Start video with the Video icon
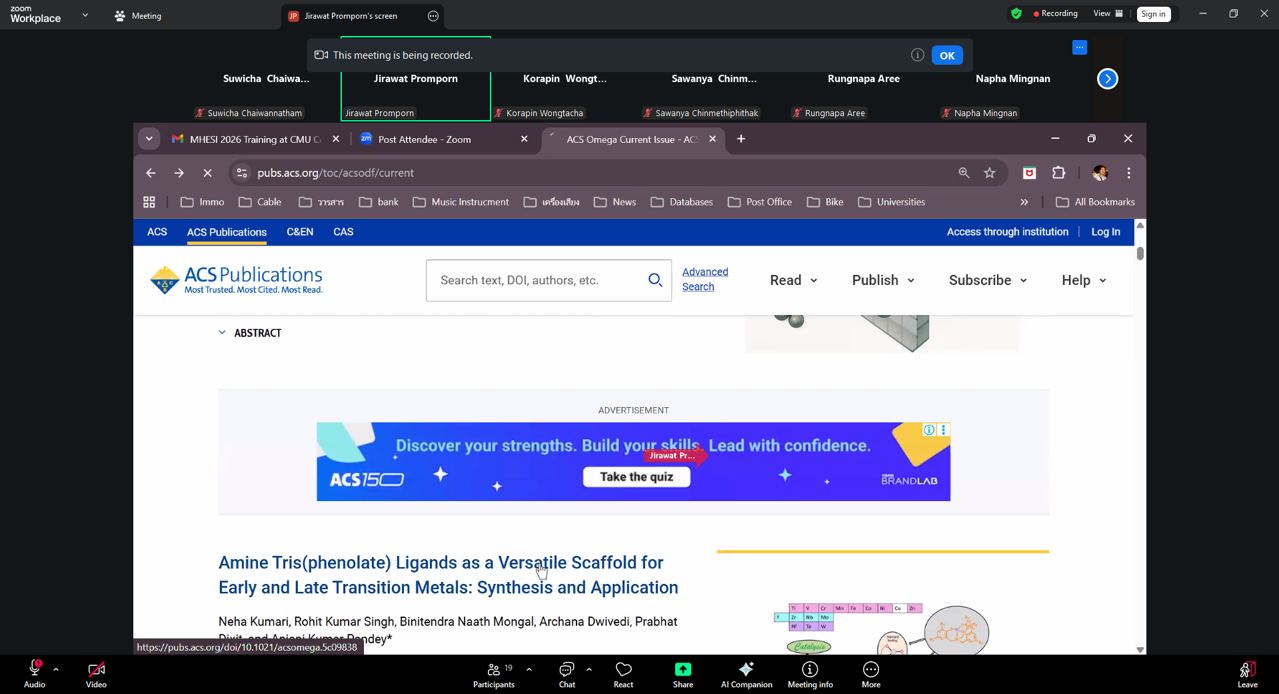 96,670
